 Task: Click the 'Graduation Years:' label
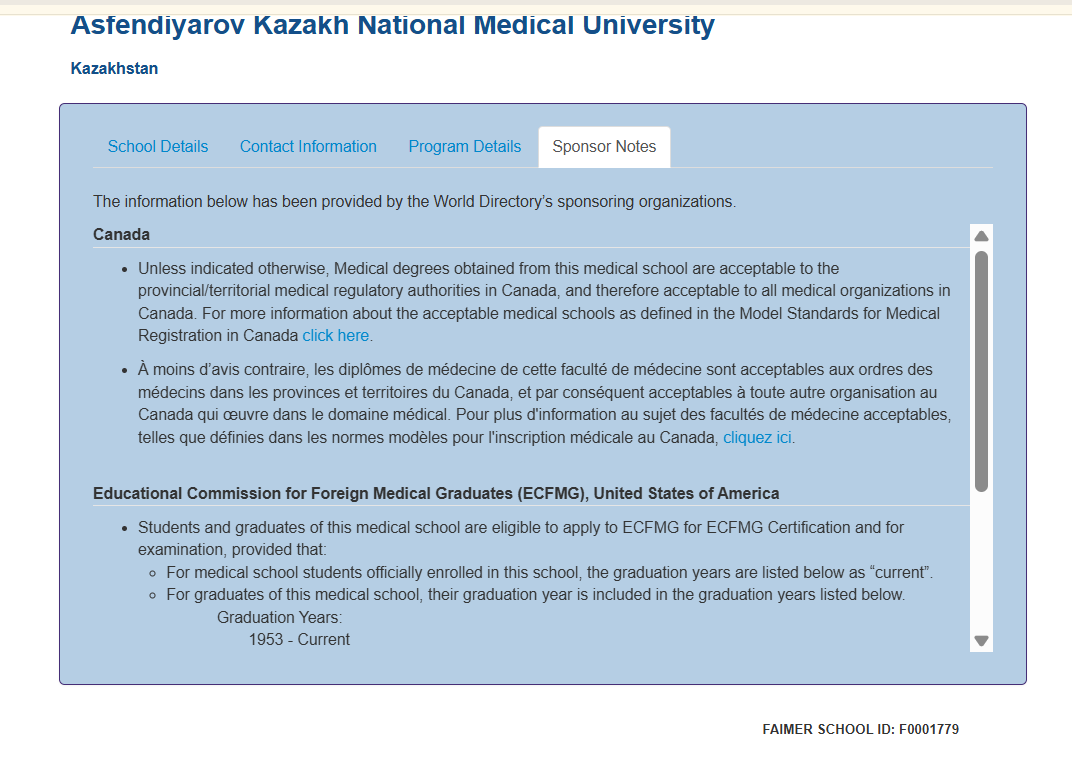point(280,617)
